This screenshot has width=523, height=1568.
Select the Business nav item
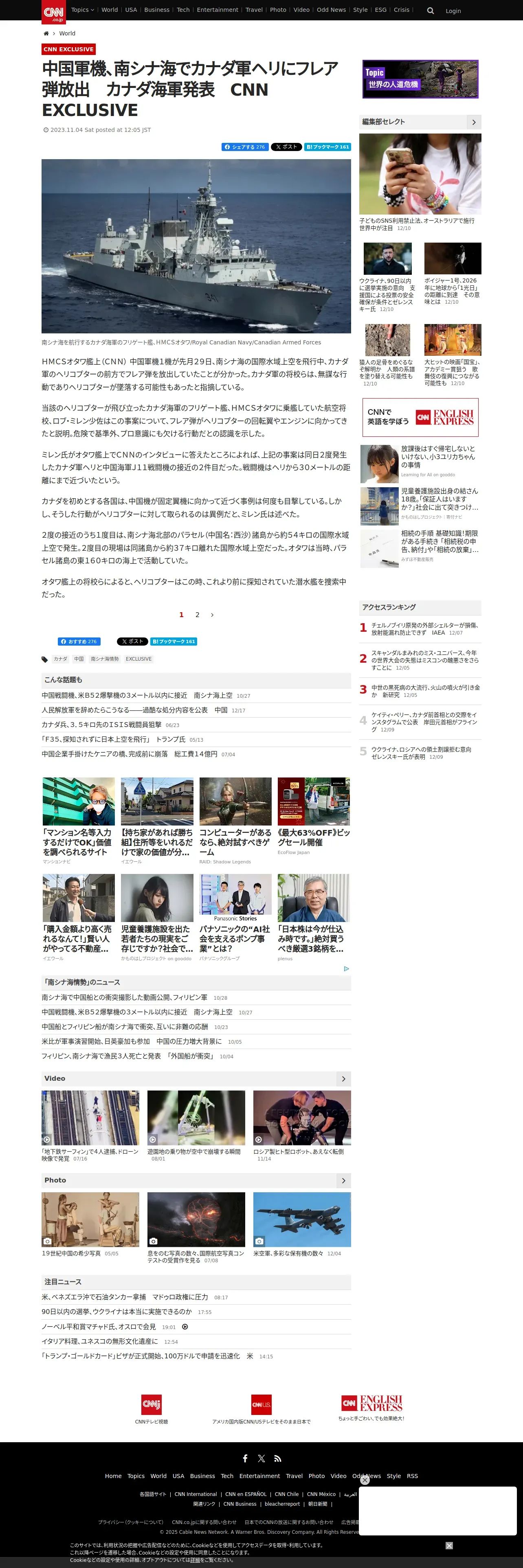156,10
